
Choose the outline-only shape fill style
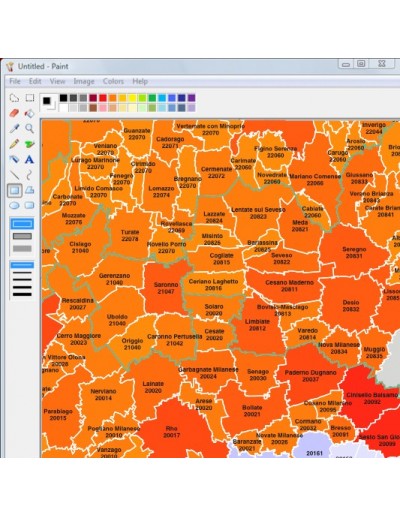tap(22, 224)
